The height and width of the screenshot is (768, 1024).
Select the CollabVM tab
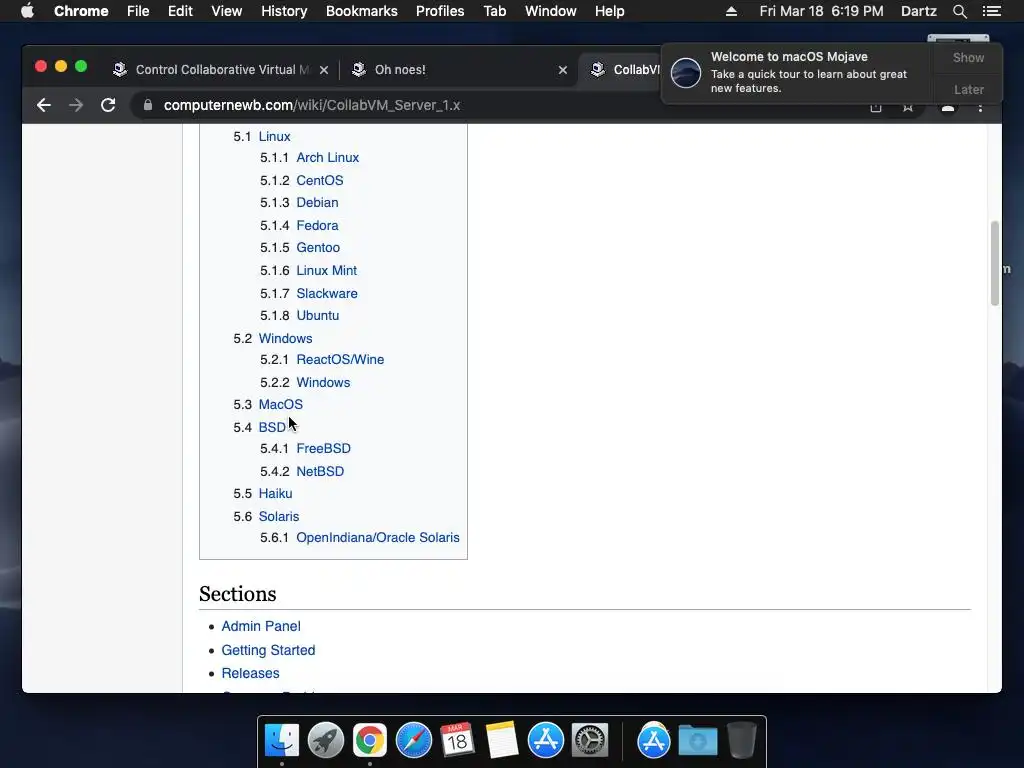click(624, 70)
